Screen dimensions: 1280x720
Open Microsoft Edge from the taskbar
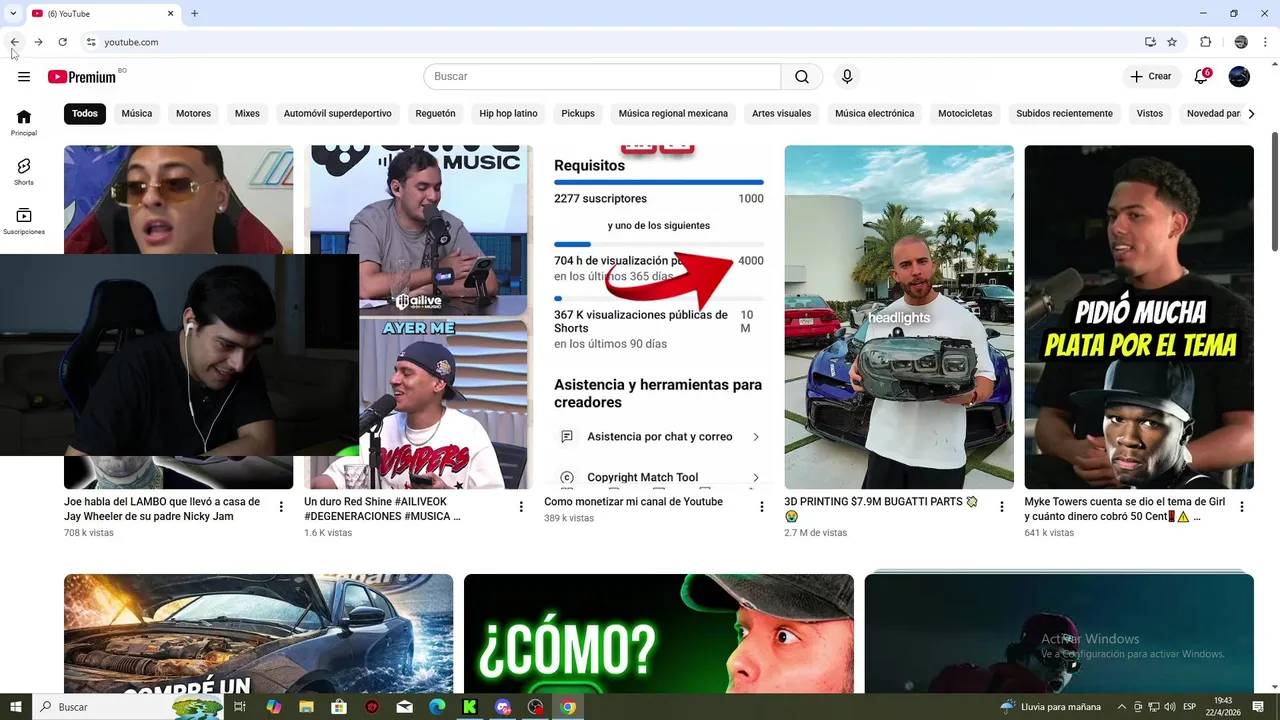pos(437,707)
